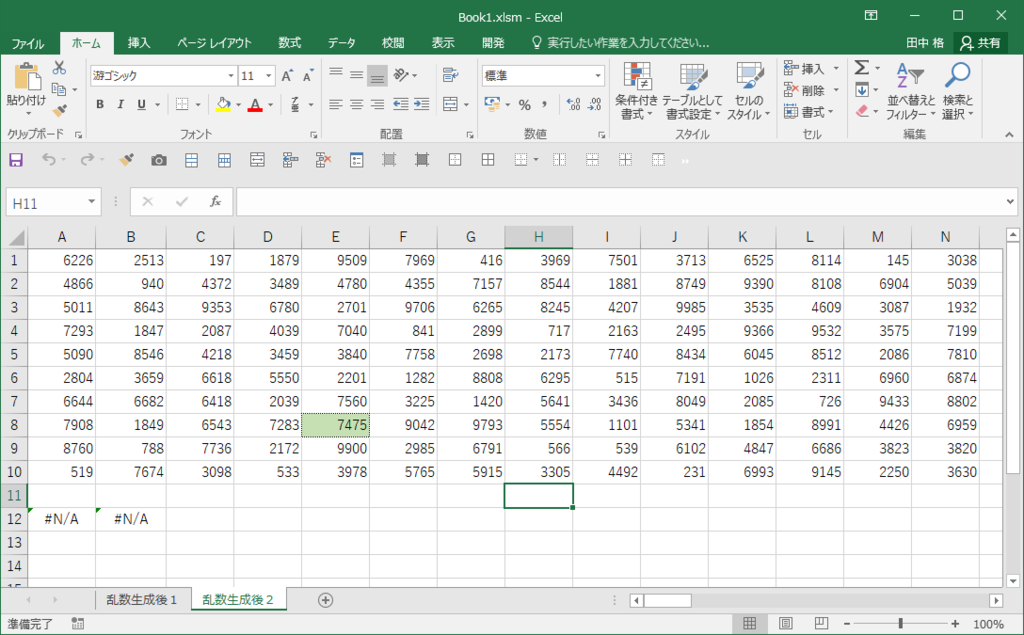Switch to the 数式 ribbon tab

(289, 43)
